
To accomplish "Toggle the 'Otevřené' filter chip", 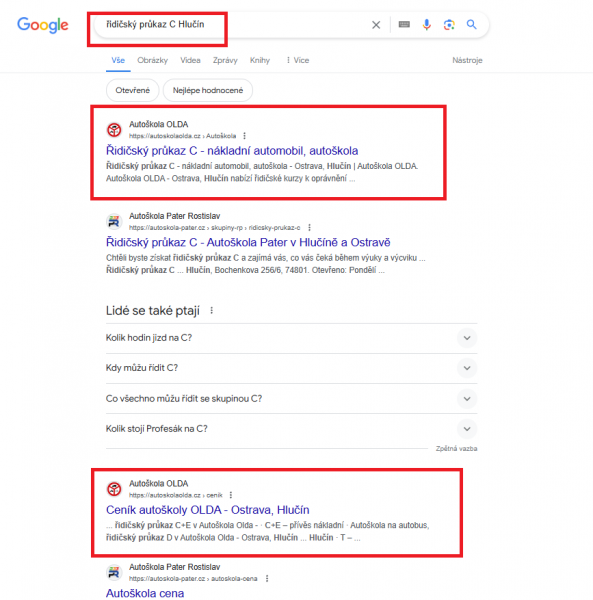I will click(x=132, y=90).
